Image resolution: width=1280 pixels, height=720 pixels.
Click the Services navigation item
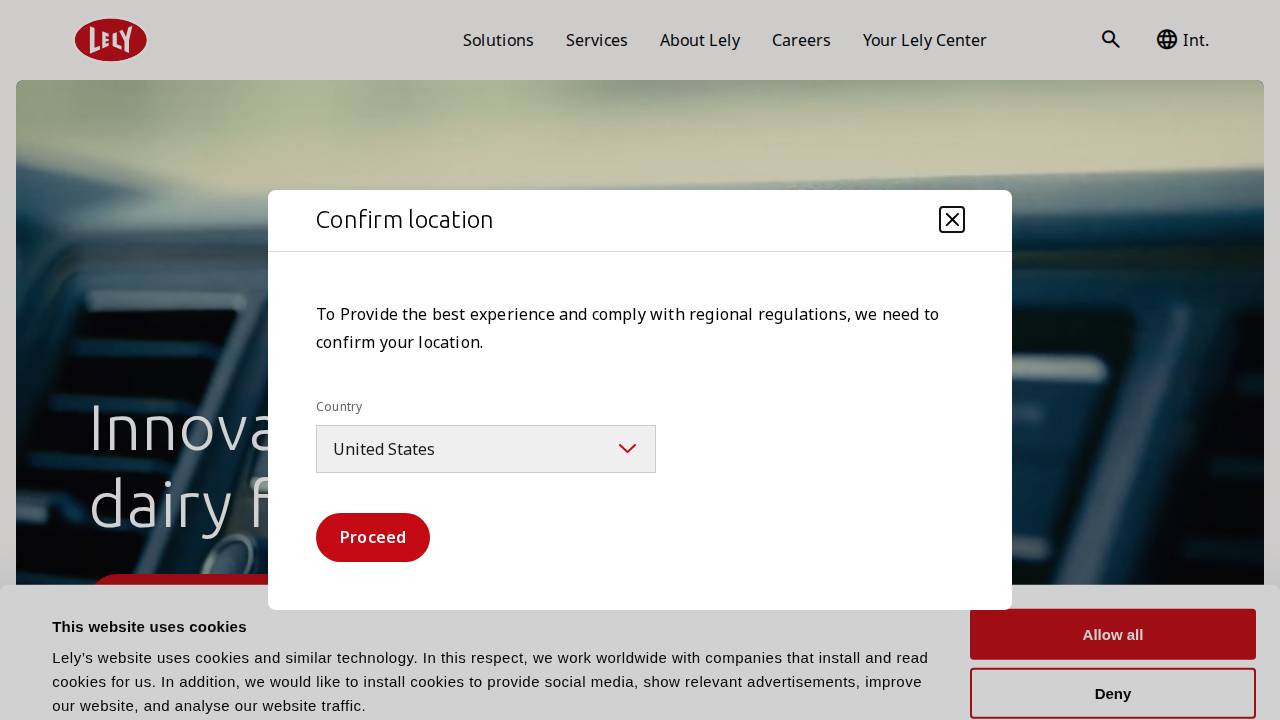coord(596,40)
